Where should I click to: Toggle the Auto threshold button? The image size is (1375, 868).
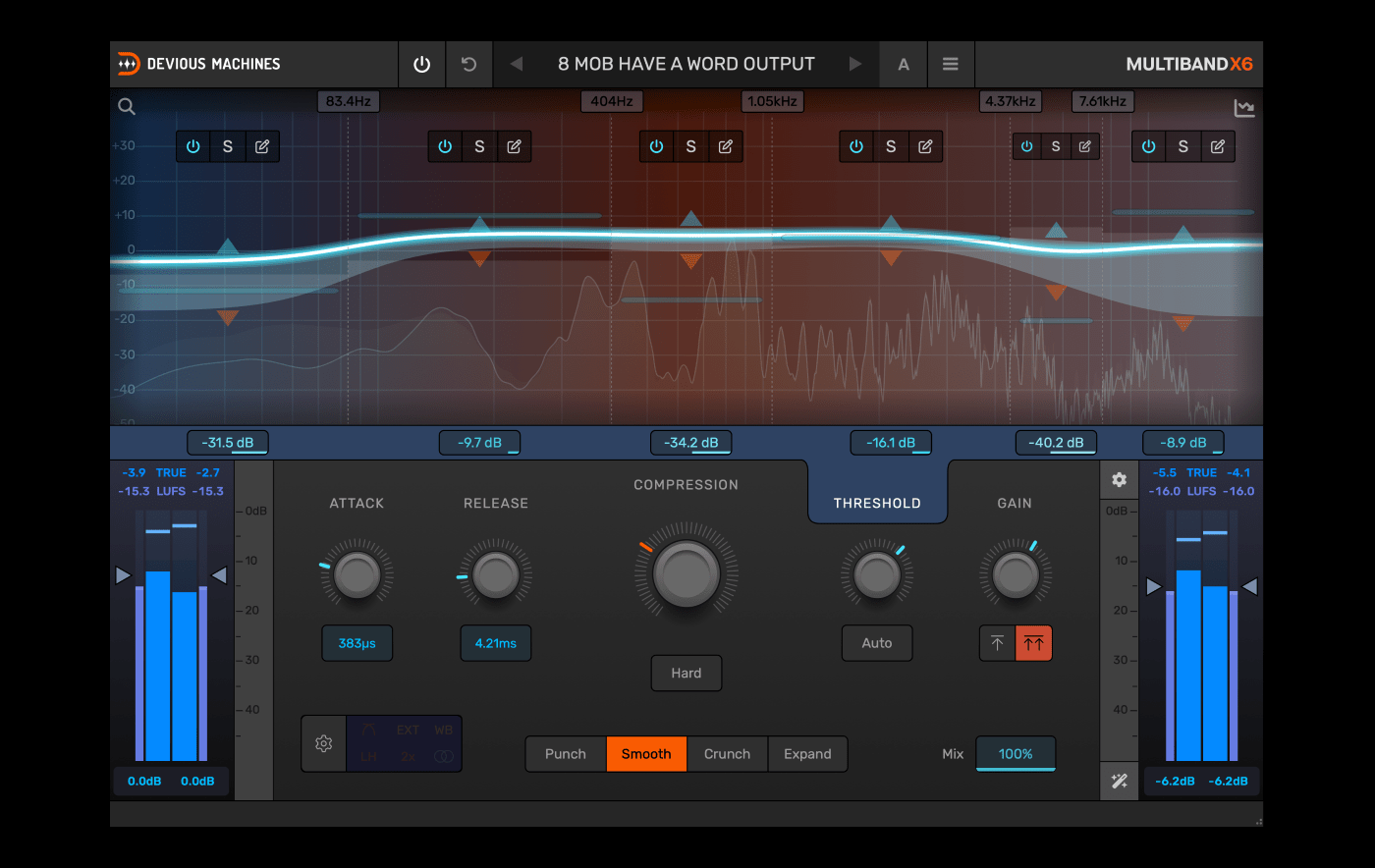[877, 643]
